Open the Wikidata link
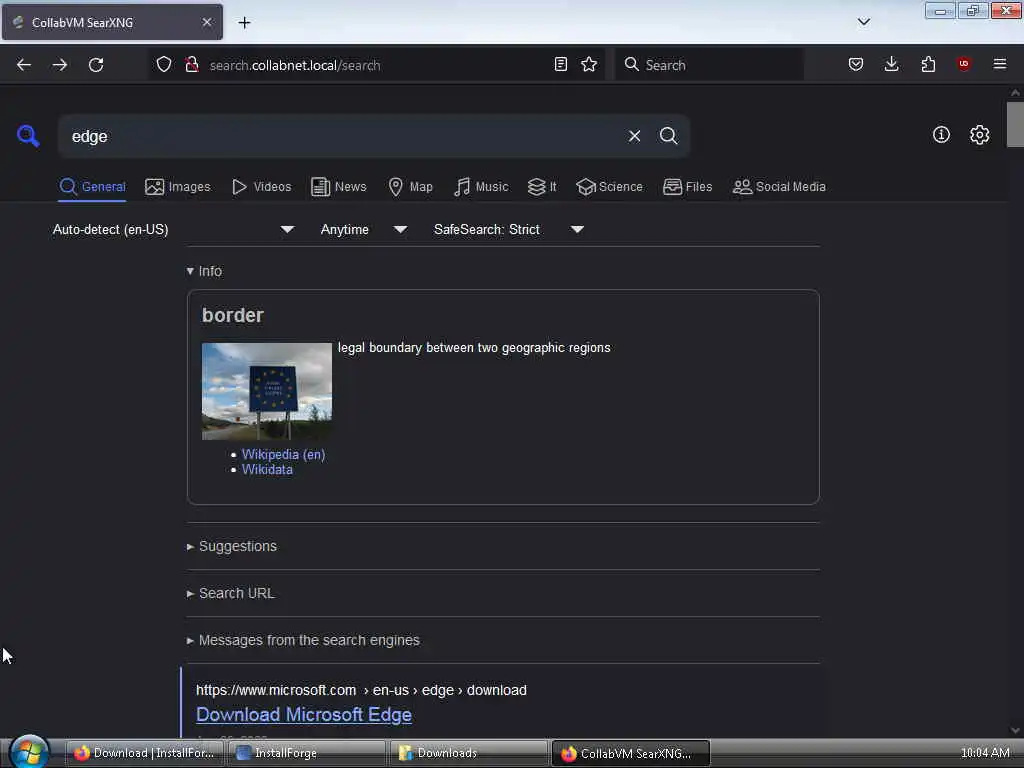The height and width of the screenshot is (768, 1024). [x=267, y=470]
